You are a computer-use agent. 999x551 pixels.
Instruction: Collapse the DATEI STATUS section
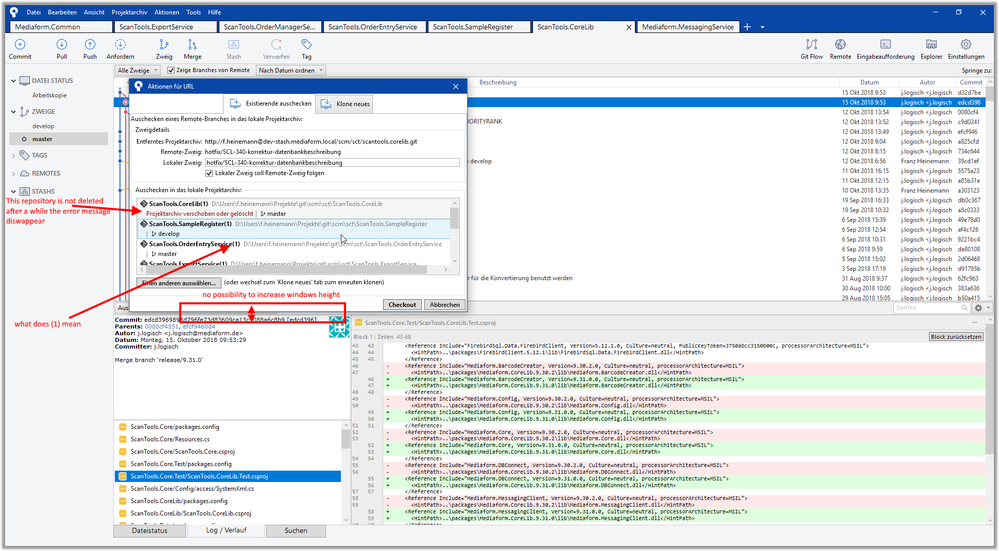pos(13,81)
